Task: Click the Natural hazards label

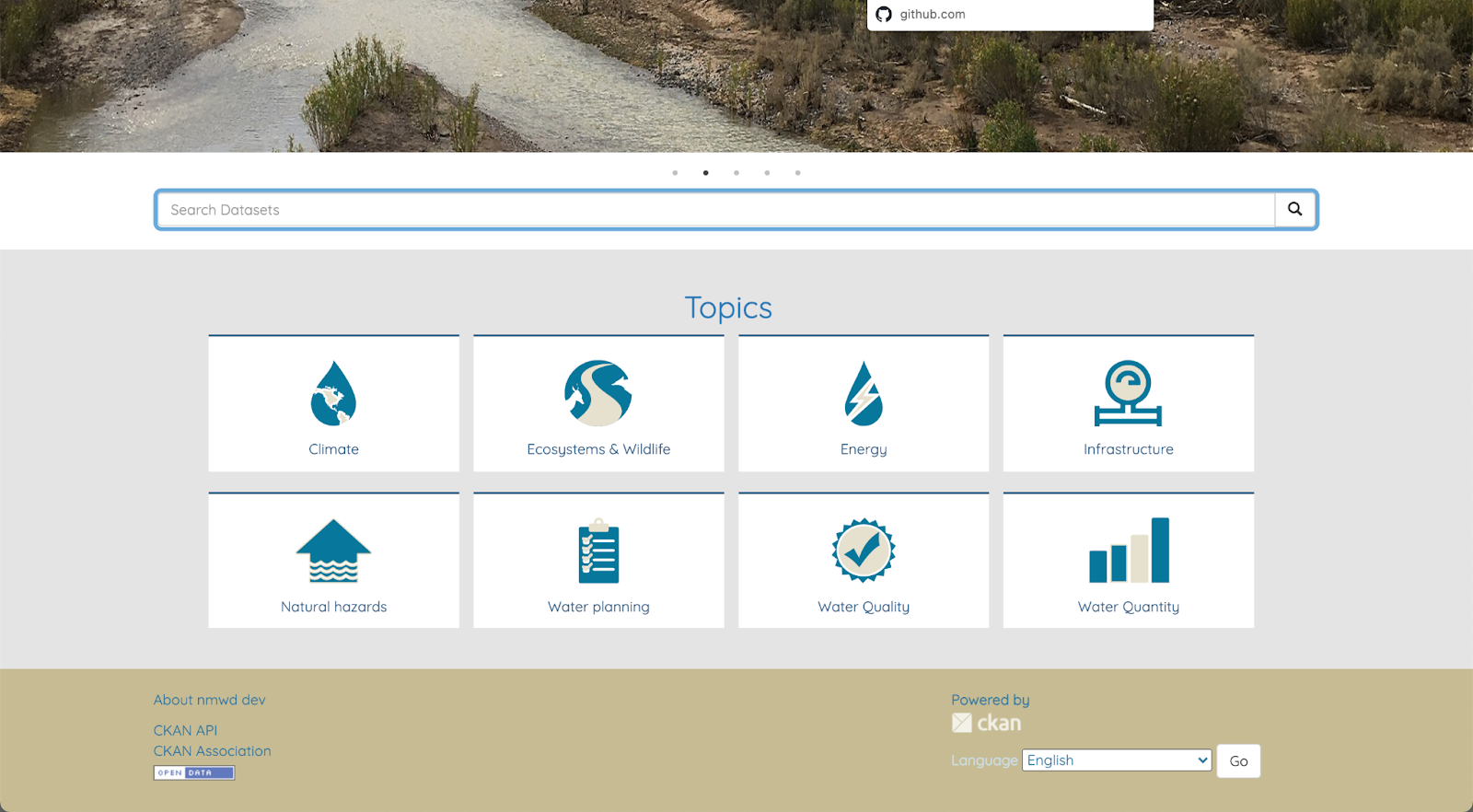Action: [333, 607]
